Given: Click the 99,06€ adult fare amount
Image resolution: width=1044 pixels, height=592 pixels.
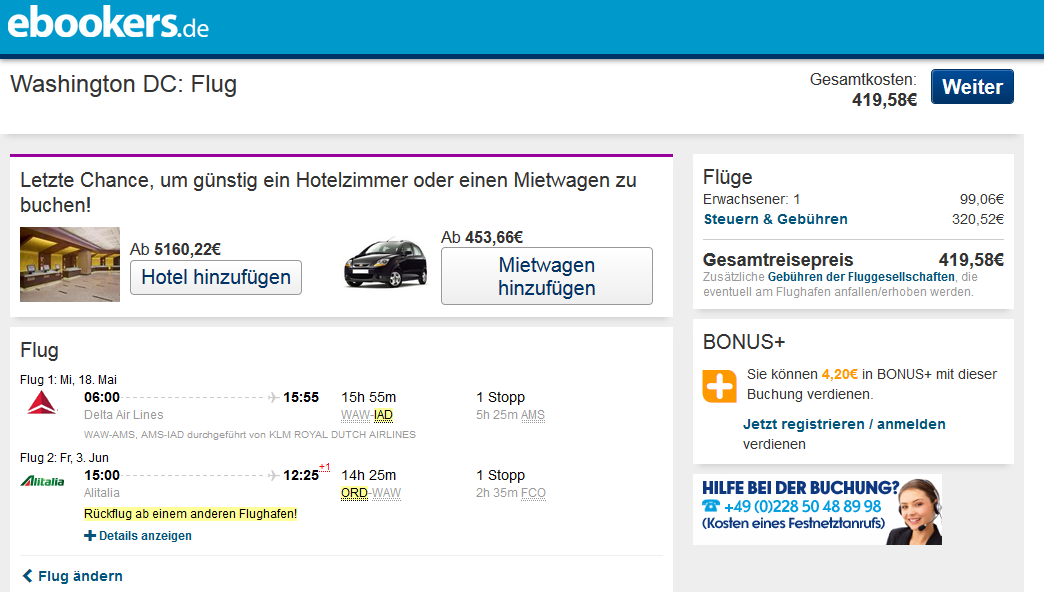Looking at the screenshot, I should (x=981, y=199).
